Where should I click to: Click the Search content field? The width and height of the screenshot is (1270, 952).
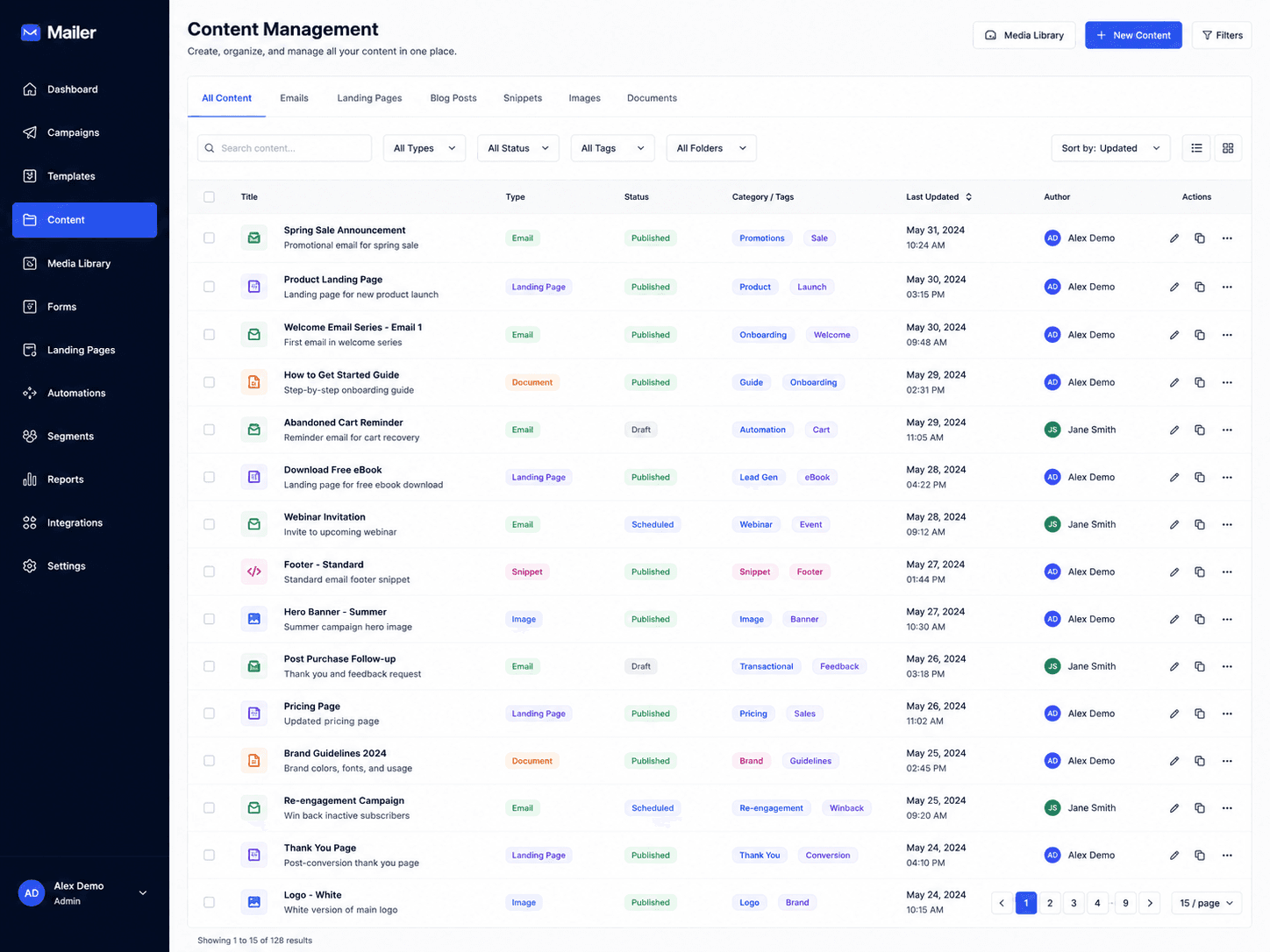(284, 148)
